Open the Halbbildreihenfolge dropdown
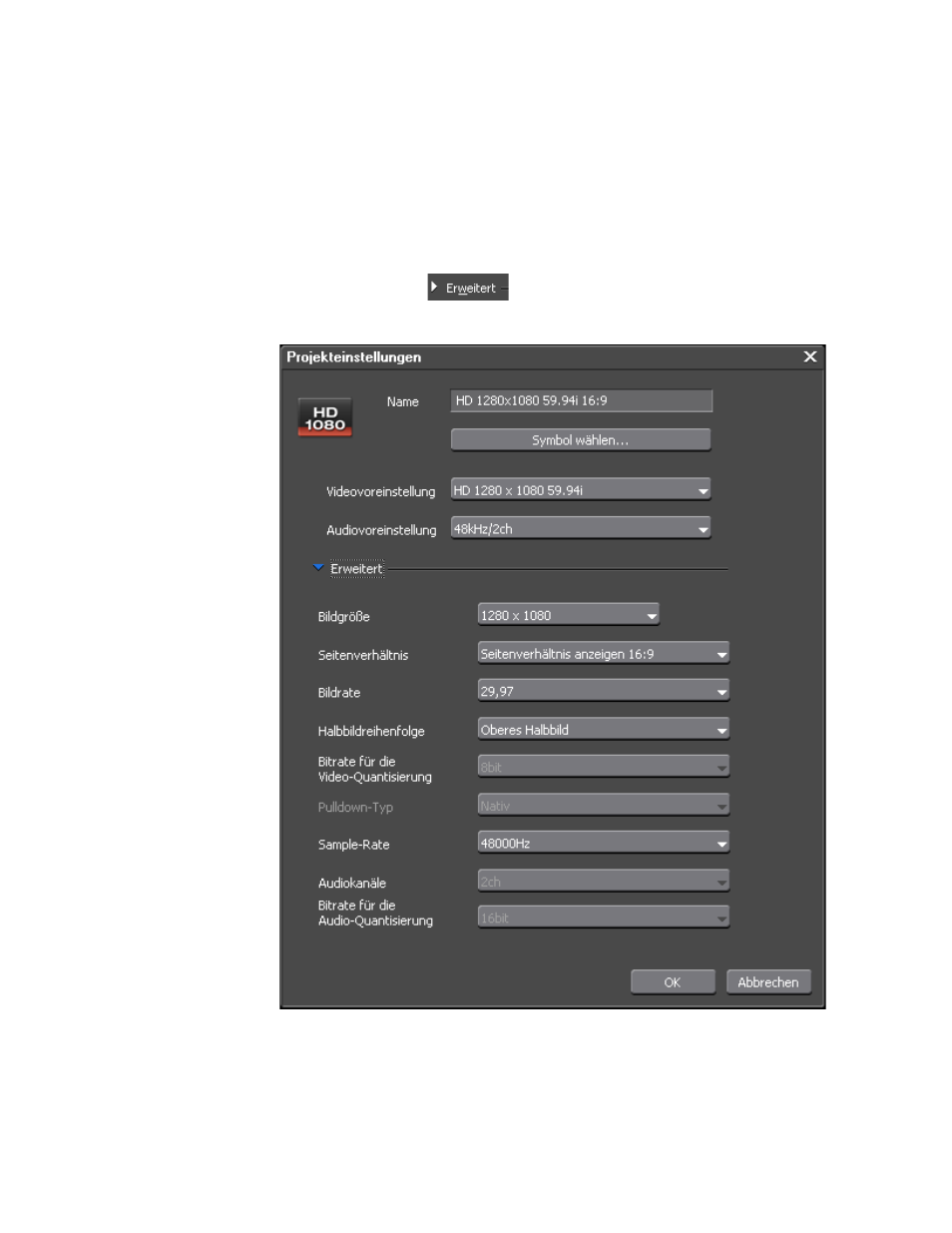This screenshot has width=952, height=1233. (604, 730)
